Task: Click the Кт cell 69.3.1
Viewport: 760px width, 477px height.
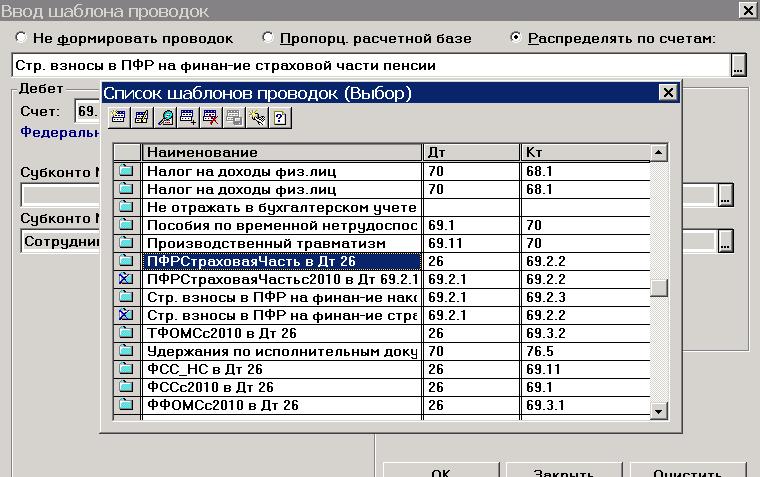Action: click(586, 405)
